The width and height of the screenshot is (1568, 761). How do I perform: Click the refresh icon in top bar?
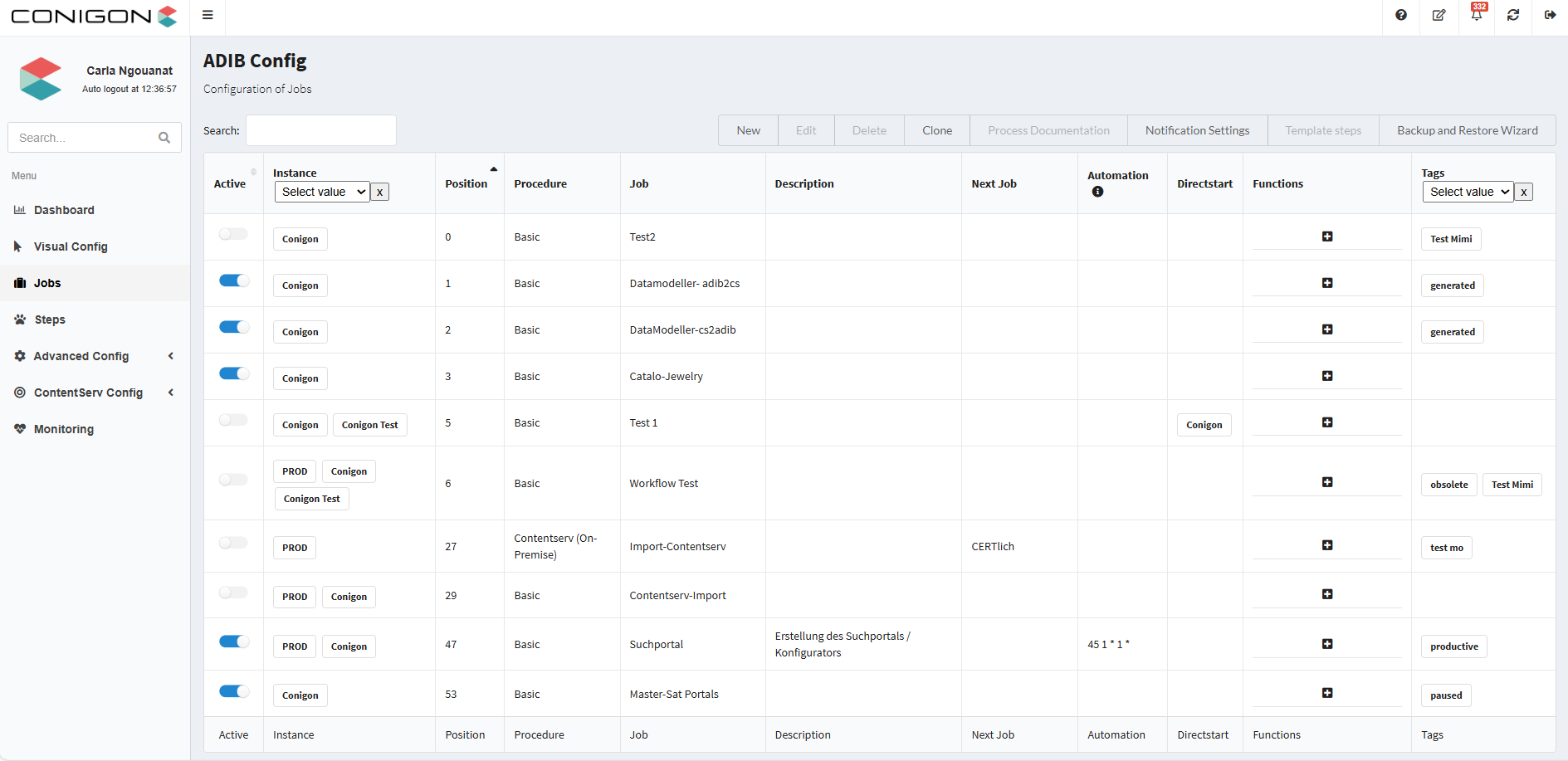(1513, 15)
